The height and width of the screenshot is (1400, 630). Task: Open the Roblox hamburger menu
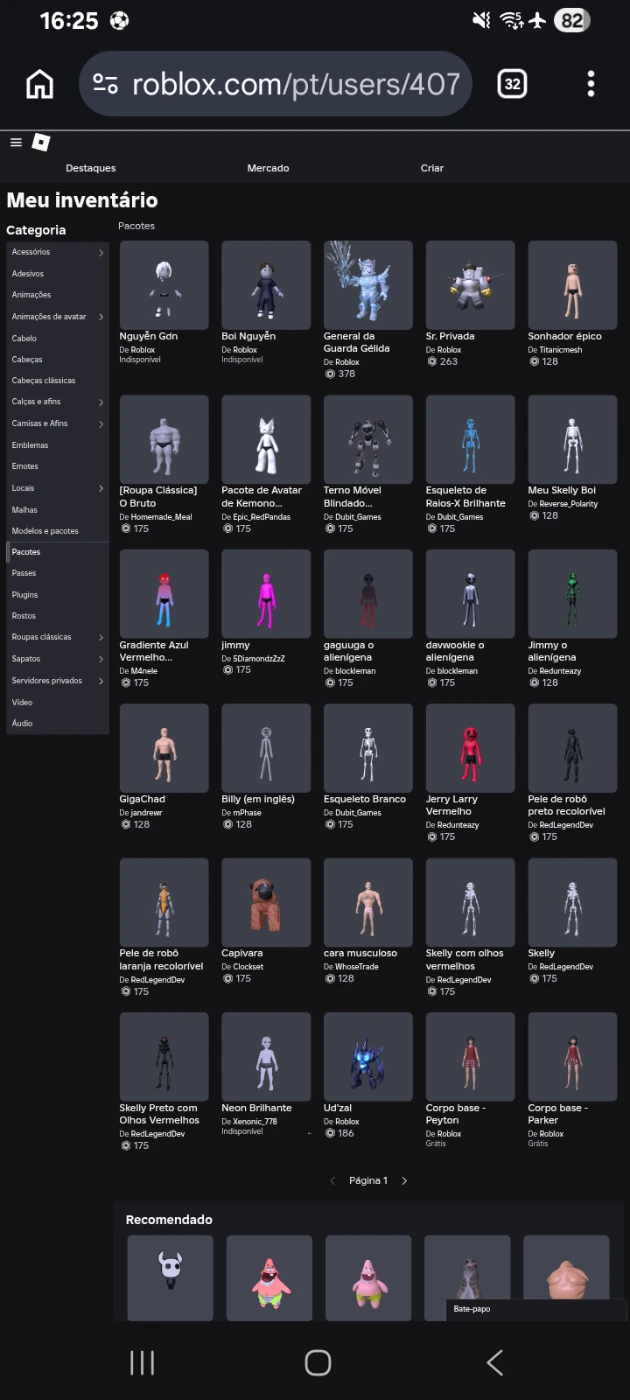[x=16, y=142]
